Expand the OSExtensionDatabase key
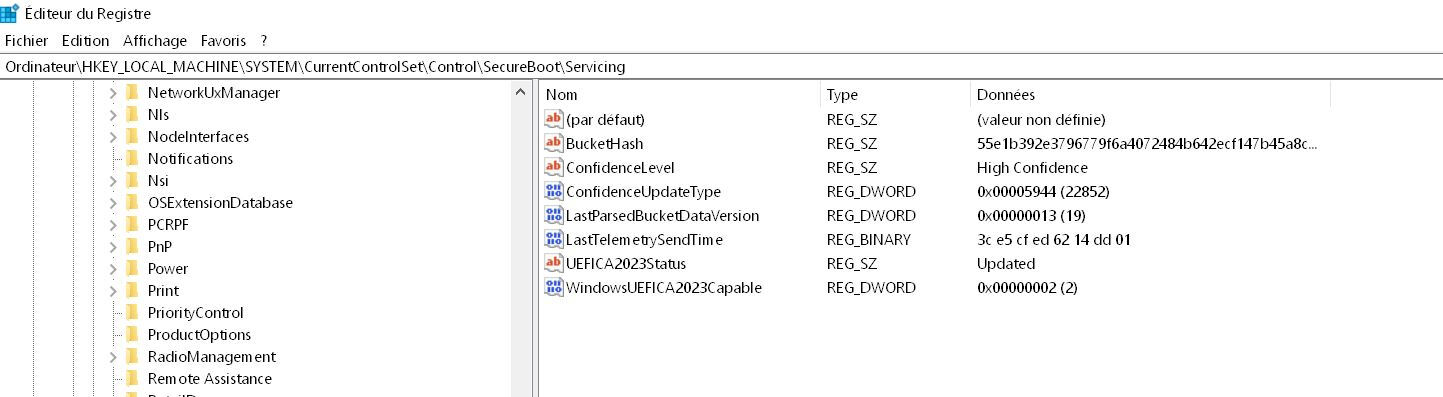Screen dimensions: 1443x397 113,203
